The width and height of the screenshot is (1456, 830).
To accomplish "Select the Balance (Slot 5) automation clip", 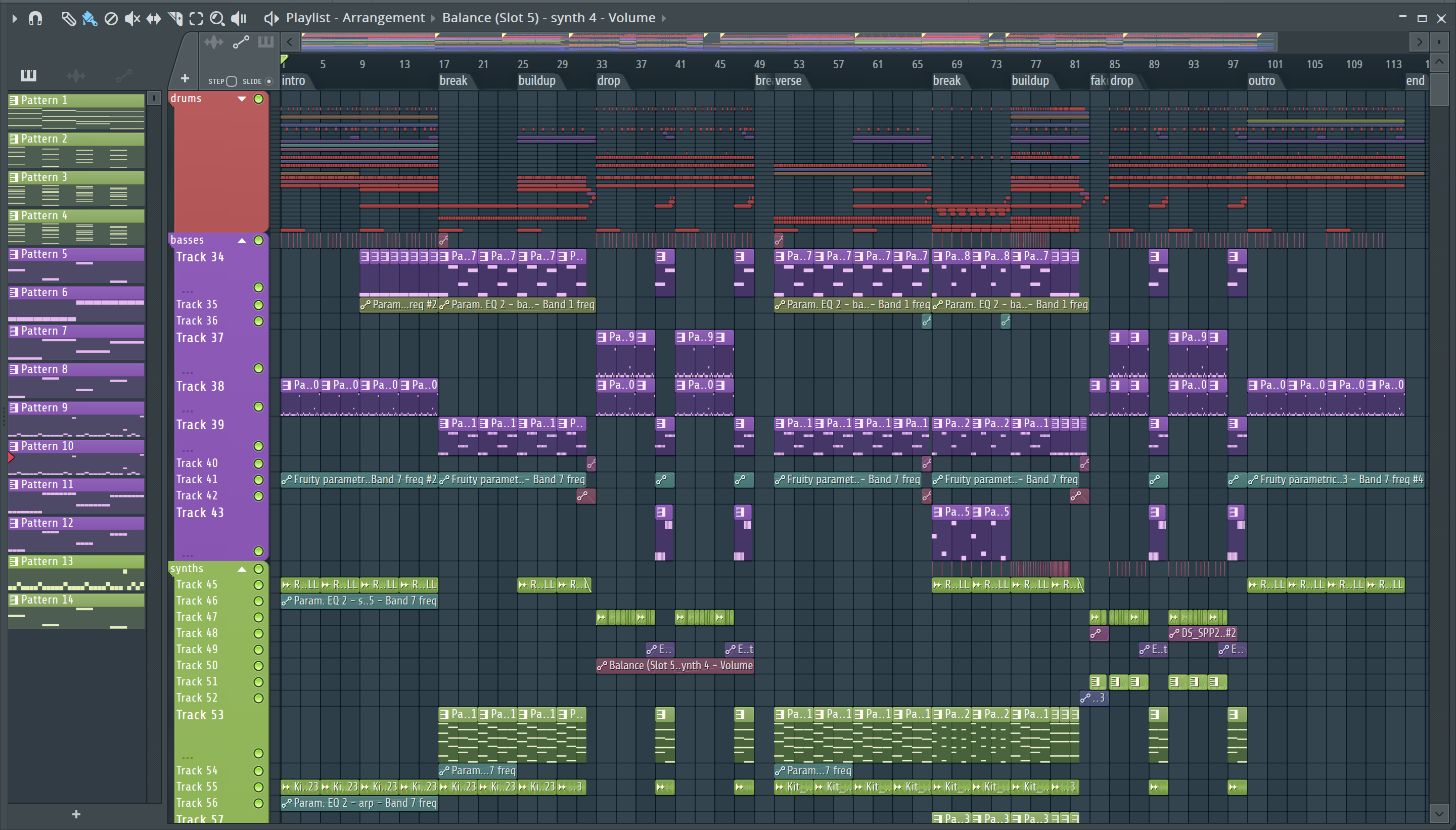I will 675,665.
